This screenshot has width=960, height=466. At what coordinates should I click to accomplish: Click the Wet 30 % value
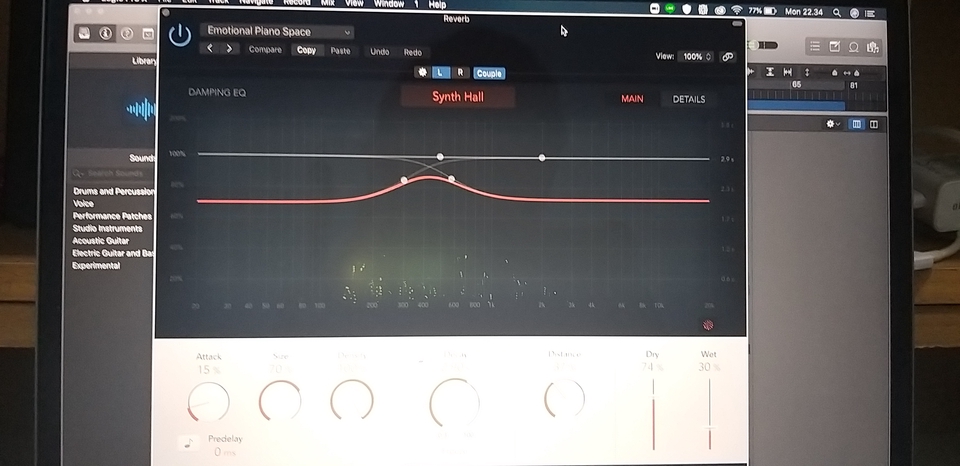tap(709, 367)
